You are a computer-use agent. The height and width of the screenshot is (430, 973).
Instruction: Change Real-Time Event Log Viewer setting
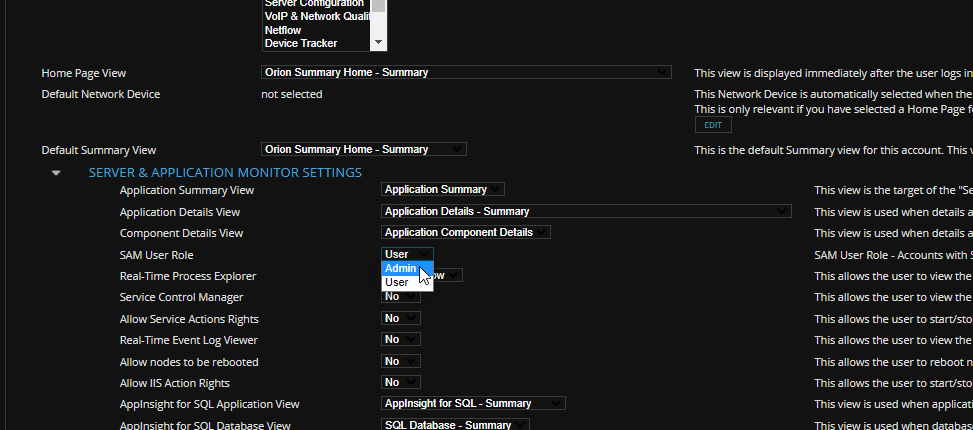[x=401, y=339]
